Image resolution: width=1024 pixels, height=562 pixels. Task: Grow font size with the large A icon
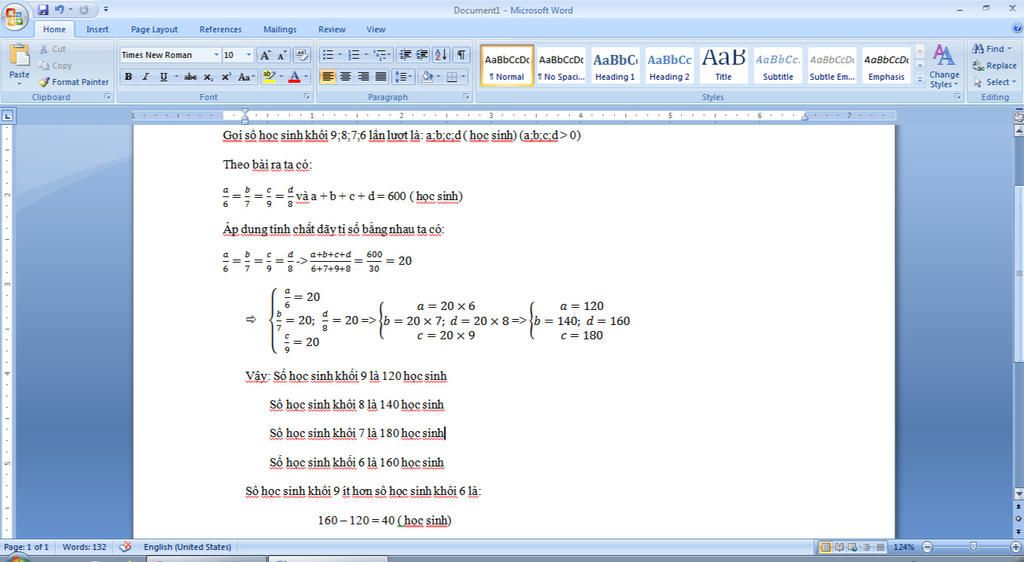[x=265, y=55]
